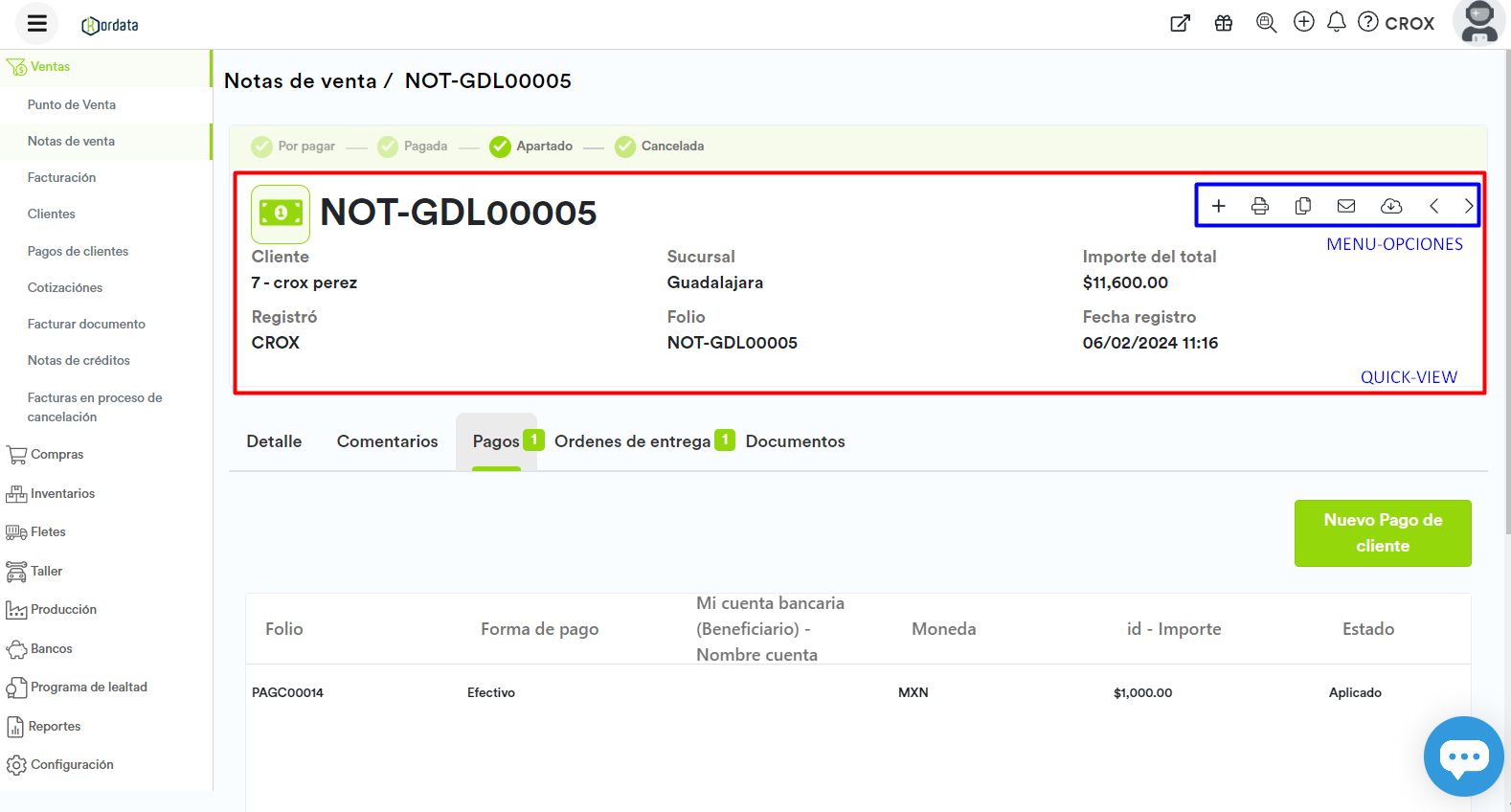
Task: Open the Ordenes de entrega tab
Action: coord(633,441)
